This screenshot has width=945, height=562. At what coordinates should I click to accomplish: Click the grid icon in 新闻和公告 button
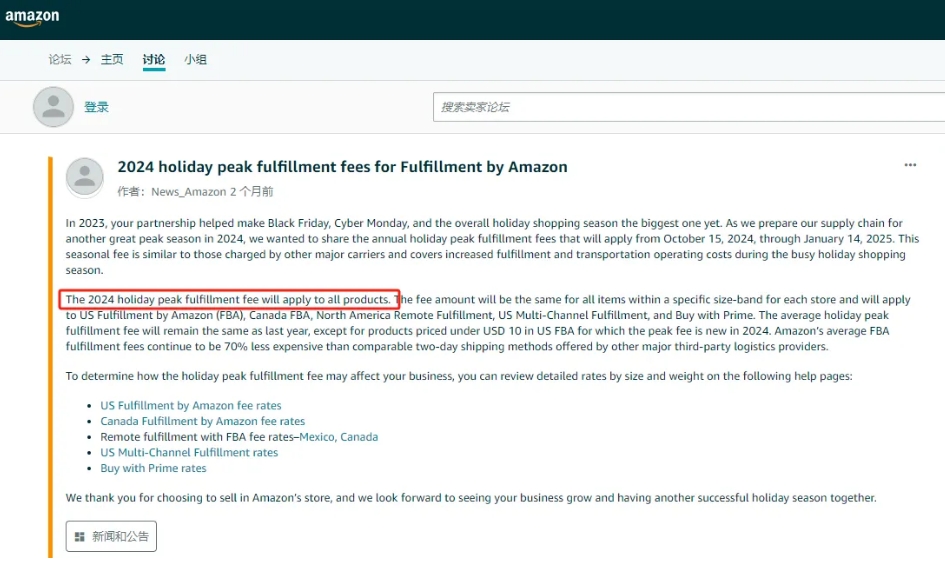(x=80, y=537)
